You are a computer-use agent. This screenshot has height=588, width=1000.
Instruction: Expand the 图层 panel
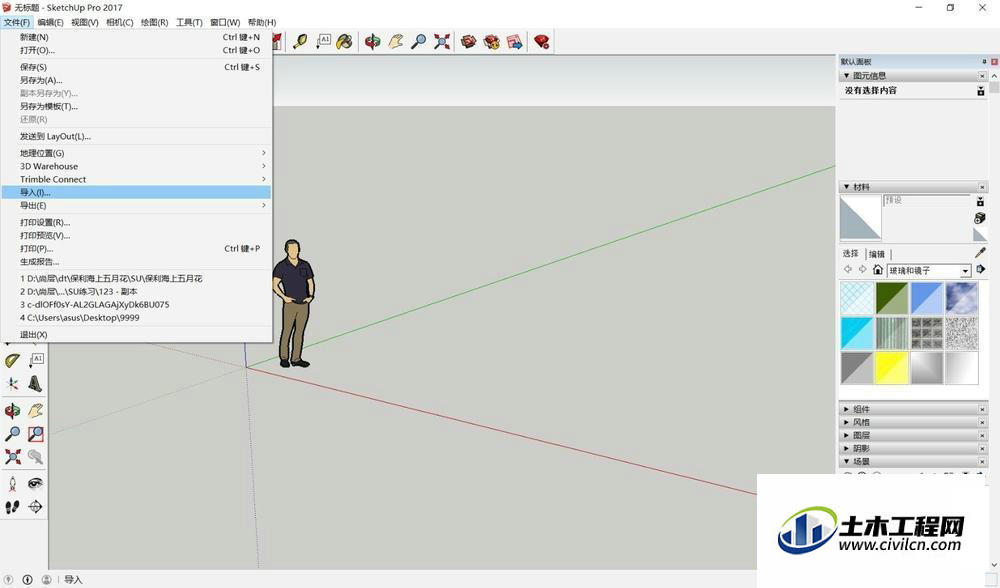click(847, 436)
